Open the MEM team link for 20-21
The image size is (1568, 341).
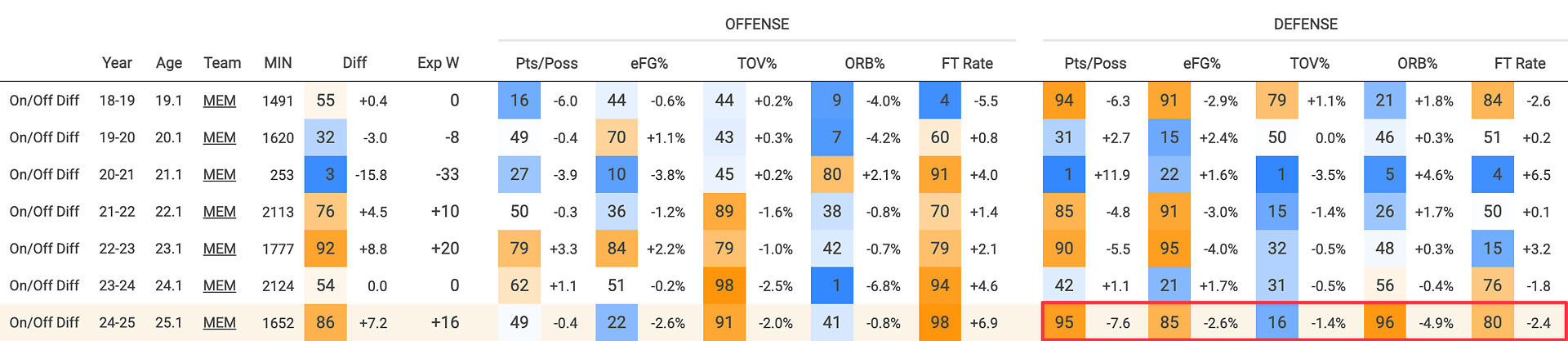[220, 174]
